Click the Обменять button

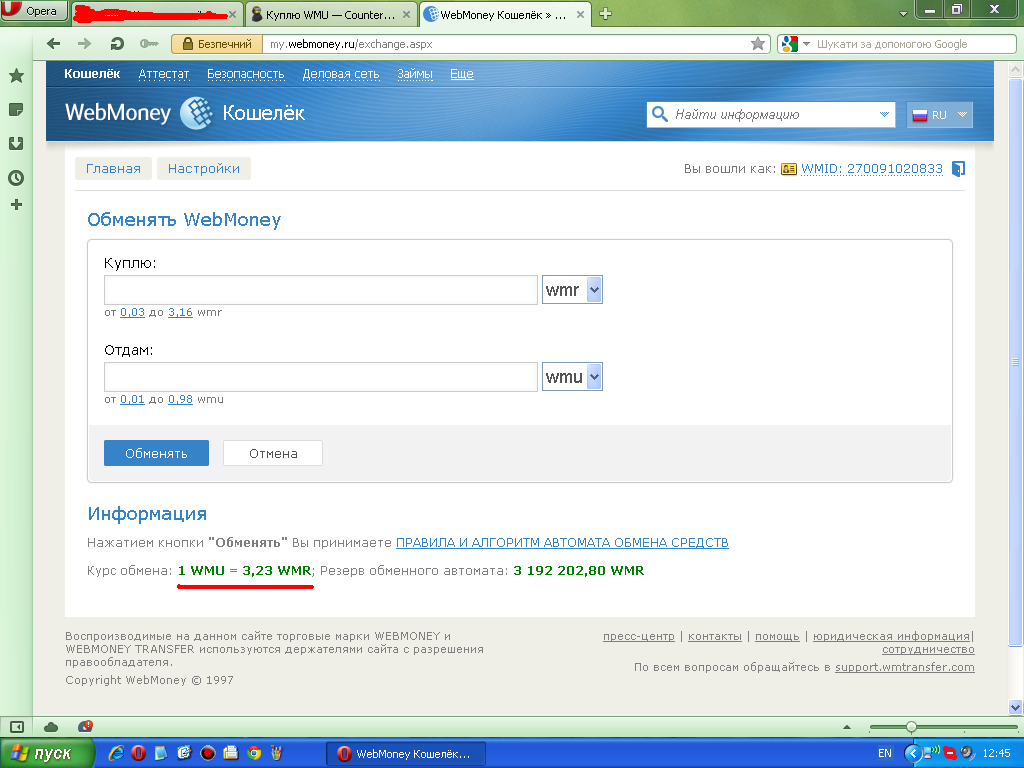point(156,453)
